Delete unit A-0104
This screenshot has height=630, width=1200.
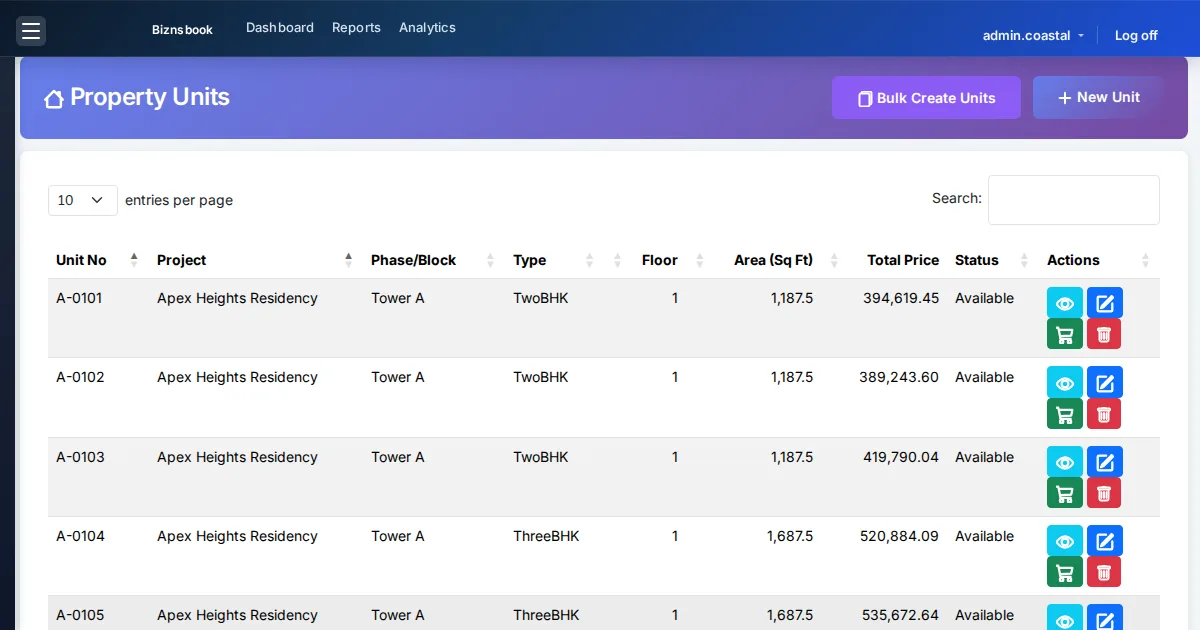tap(1104, 572)
